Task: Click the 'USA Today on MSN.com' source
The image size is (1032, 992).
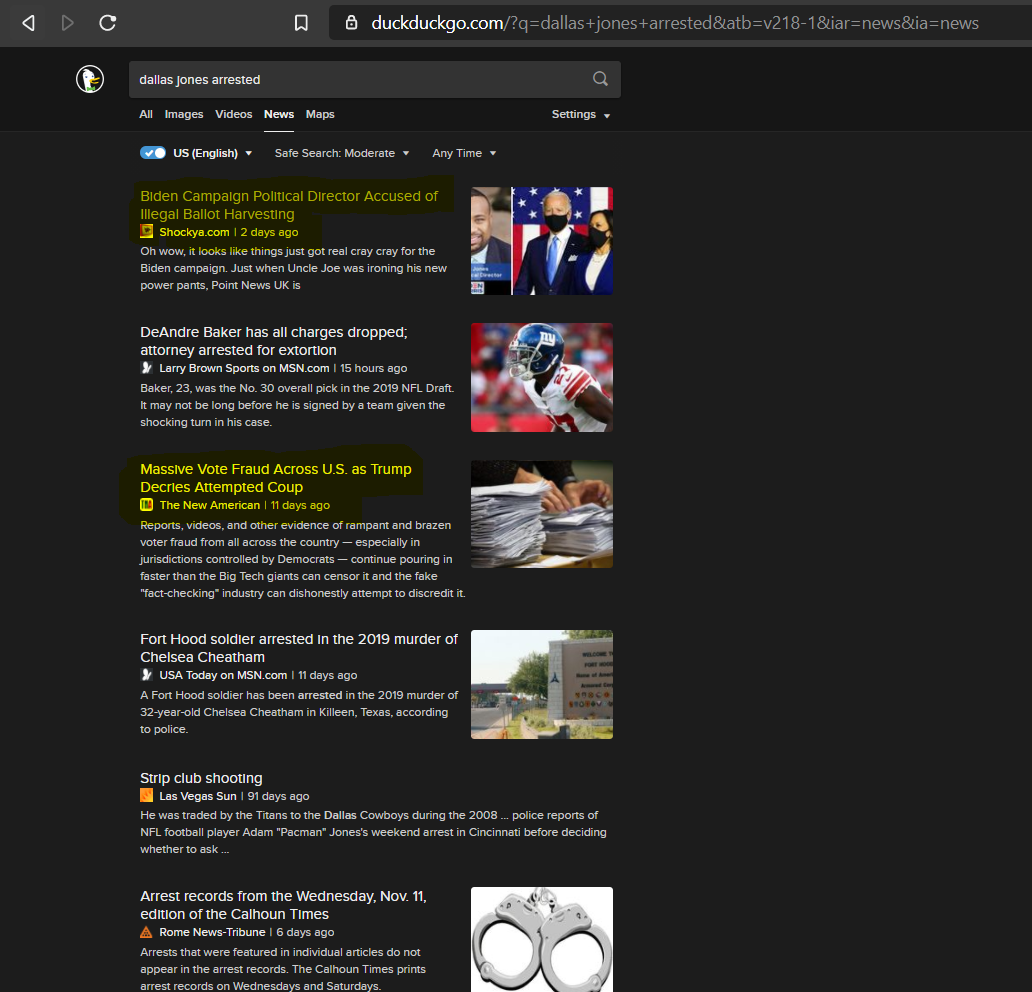Action: pyautogui.click(x=223, y=675)
